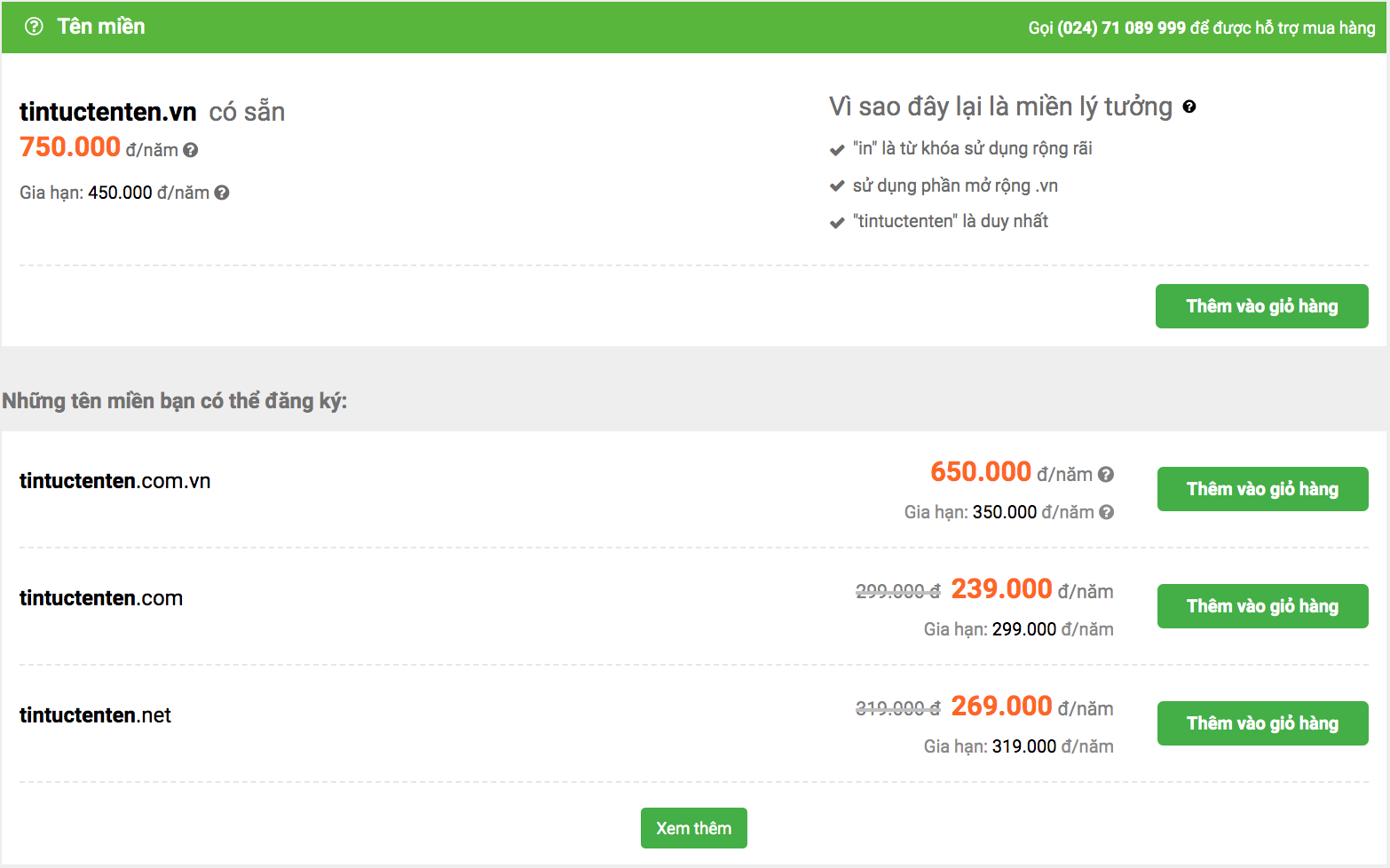Click the tintuctenten.net domain name
Image resolution: width=1390 pixels, height=868 pixels.
(95, 714)
